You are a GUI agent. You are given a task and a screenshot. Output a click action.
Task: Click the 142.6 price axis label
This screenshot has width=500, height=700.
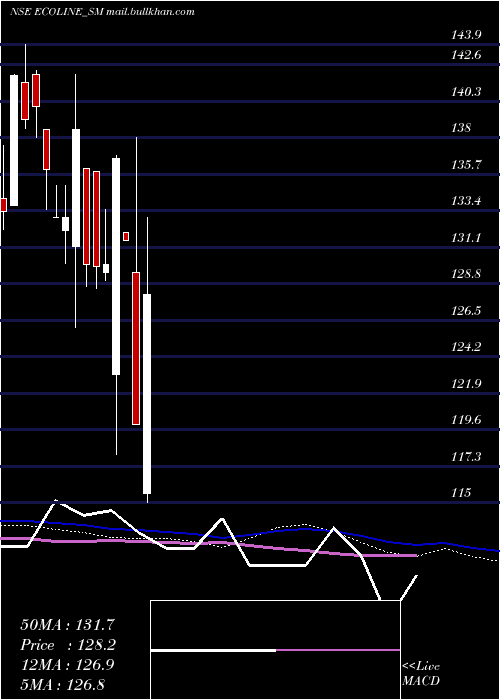(x=467, y=55)
